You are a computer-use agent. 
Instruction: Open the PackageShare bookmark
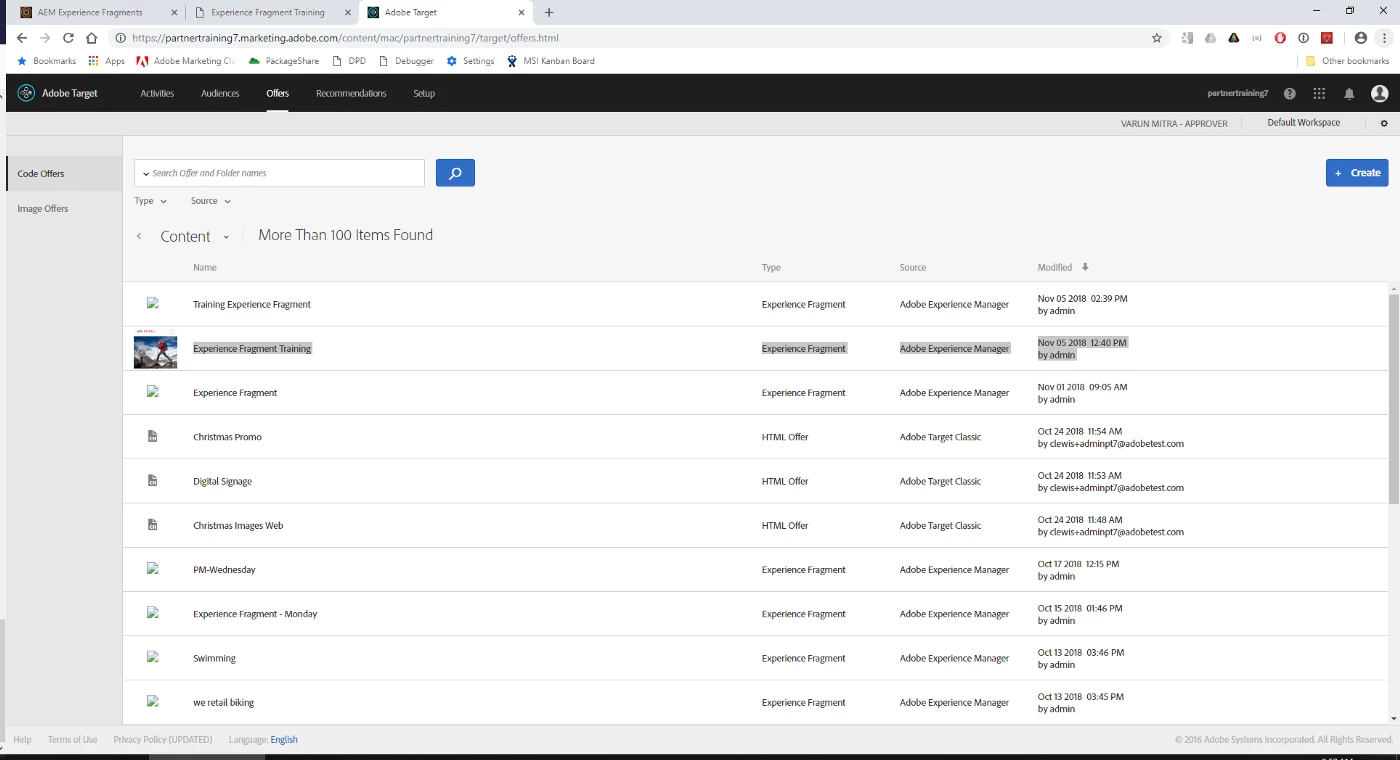pyautogui.click(x=283, y=61)
